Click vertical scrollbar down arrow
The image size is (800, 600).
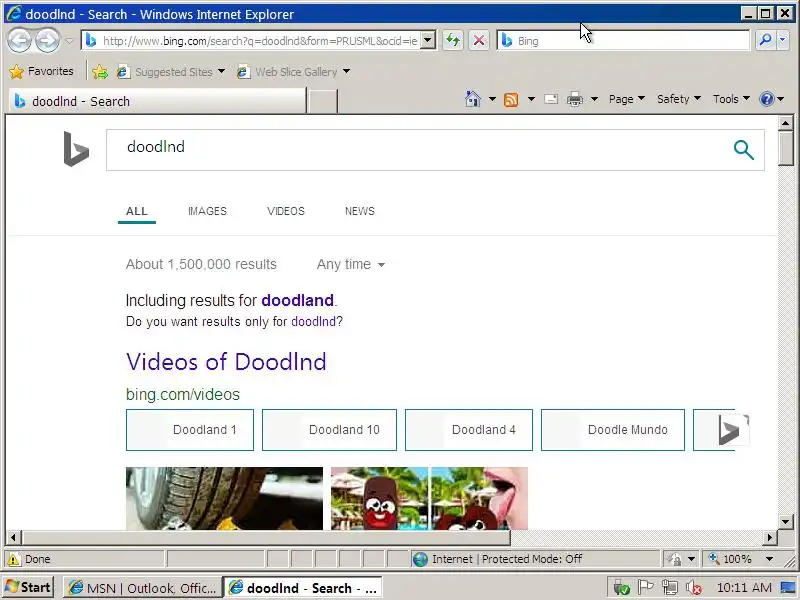click(x=786, y=521)
